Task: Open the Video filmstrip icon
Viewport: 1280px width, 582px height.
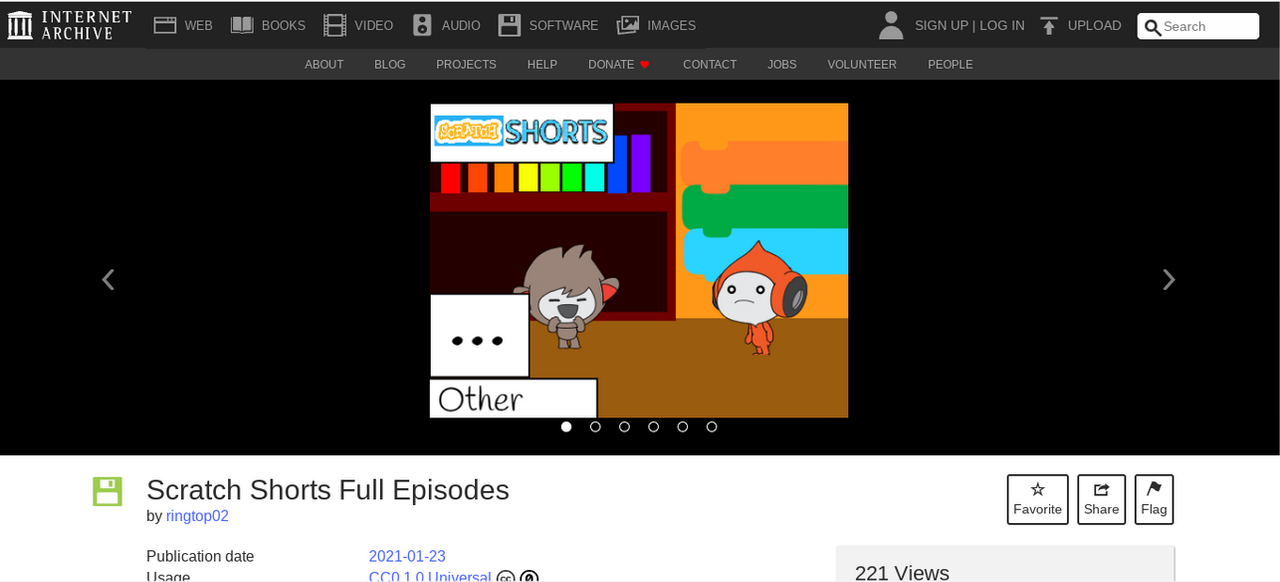Action: click(x=335, y=25)
